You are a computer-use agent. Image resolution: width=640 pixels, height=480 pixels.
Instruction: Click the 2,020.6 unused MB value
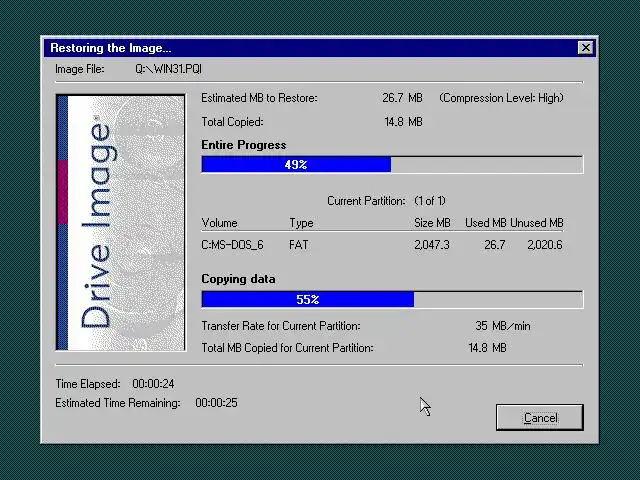pyautogui.click(x=545, y=245)
